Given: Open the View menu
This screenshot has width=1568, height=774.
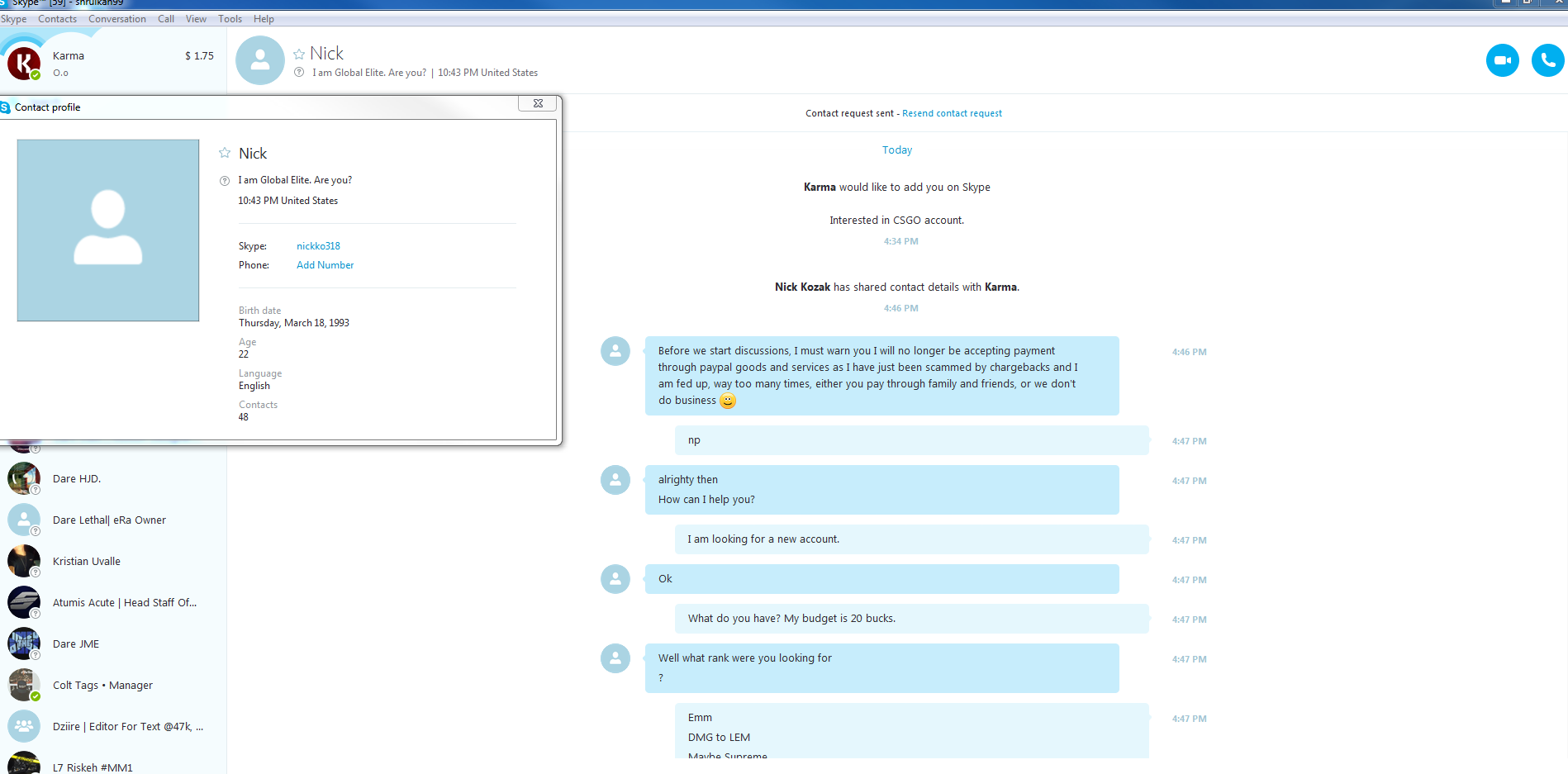Looking at the screenshot, I should click(196, 19).
